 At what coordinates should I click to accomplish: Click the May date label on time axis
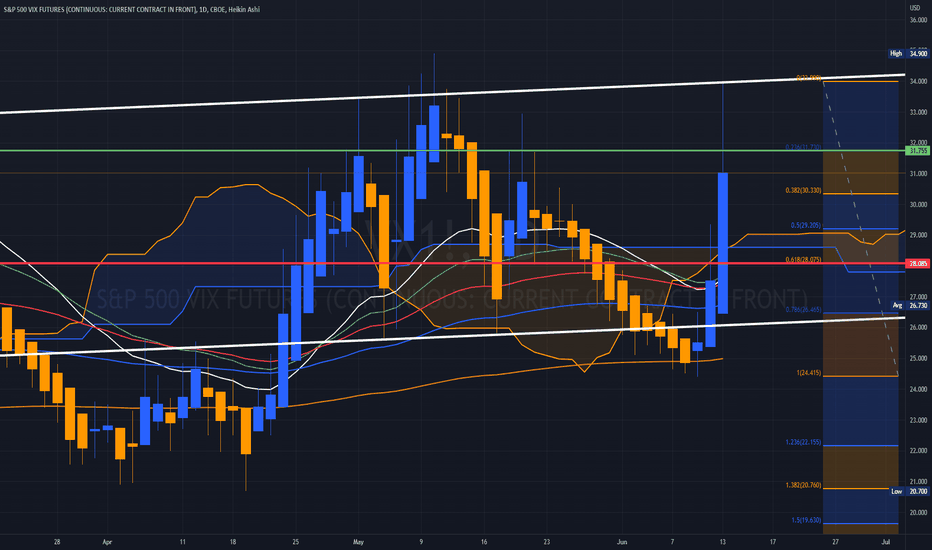358,542
